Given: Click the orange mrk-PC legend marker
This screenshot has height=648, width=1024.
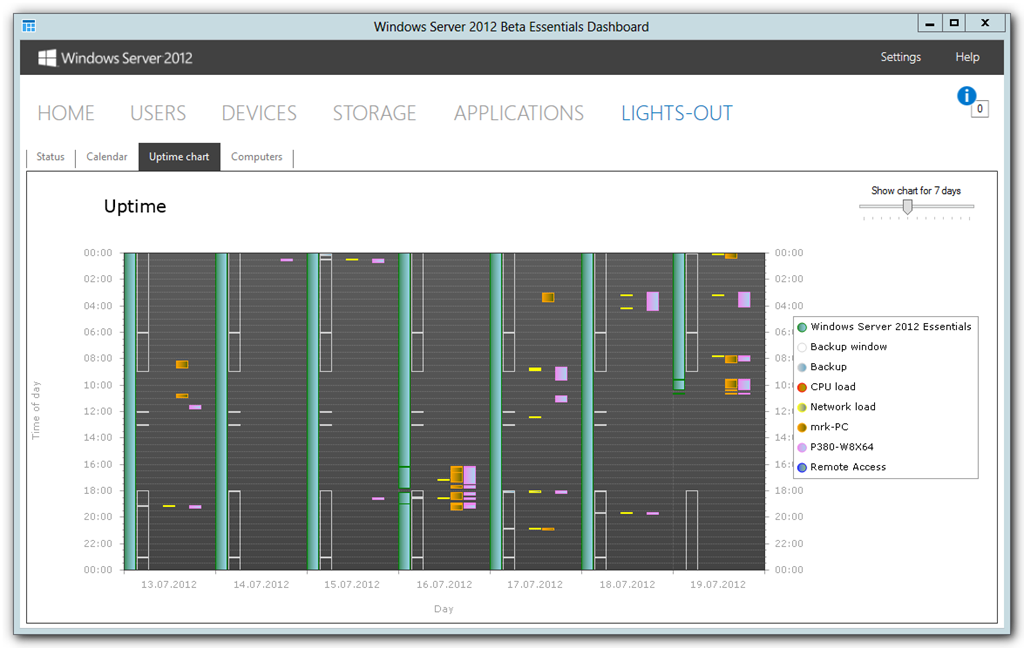Looking at the screenshot, I should pos(802,427).
